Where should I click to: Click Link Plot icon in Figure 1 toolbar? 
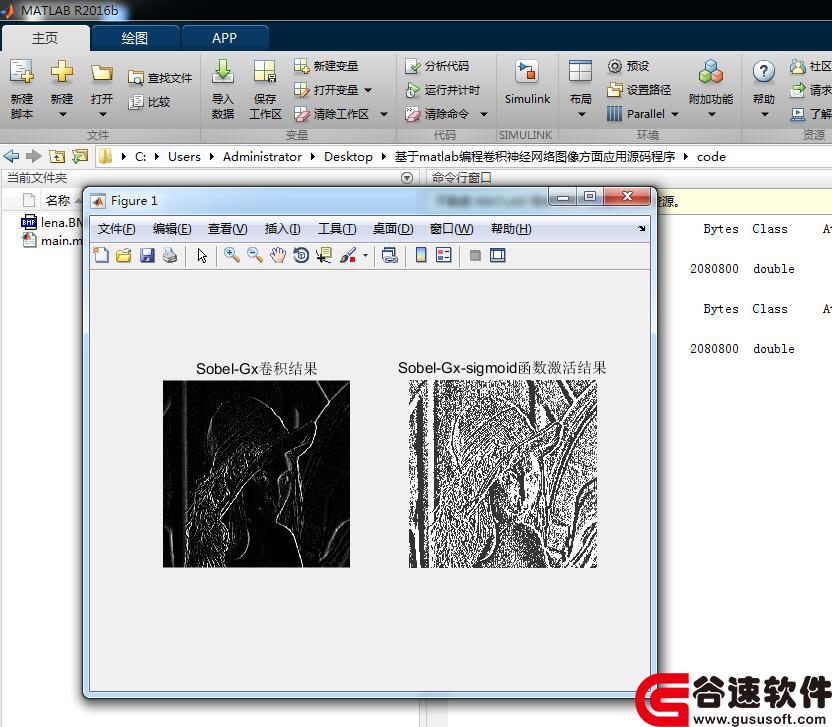389,255
